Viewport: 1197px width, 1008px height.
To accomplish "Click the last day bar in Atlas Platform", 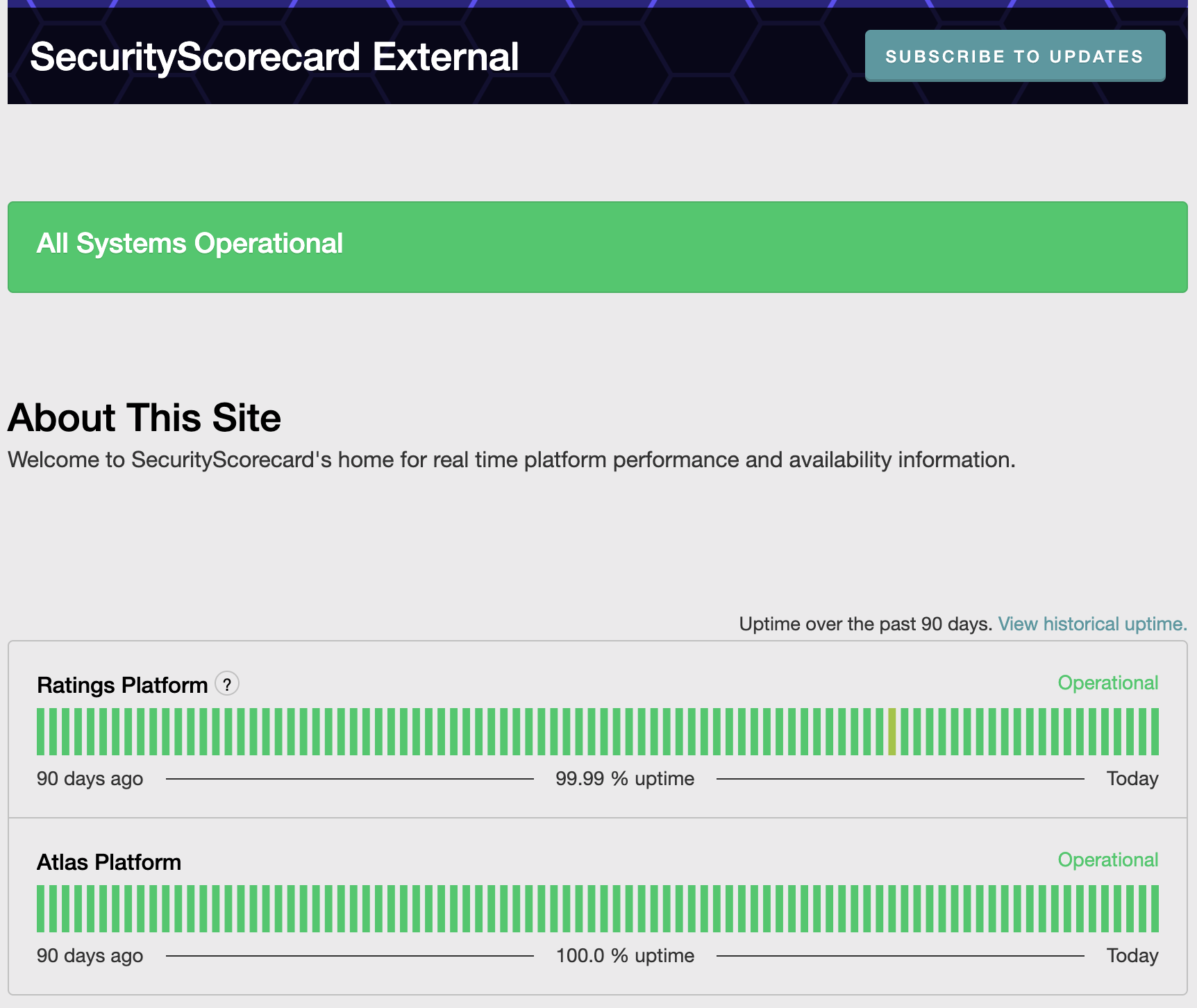I will click(1155, 908).
